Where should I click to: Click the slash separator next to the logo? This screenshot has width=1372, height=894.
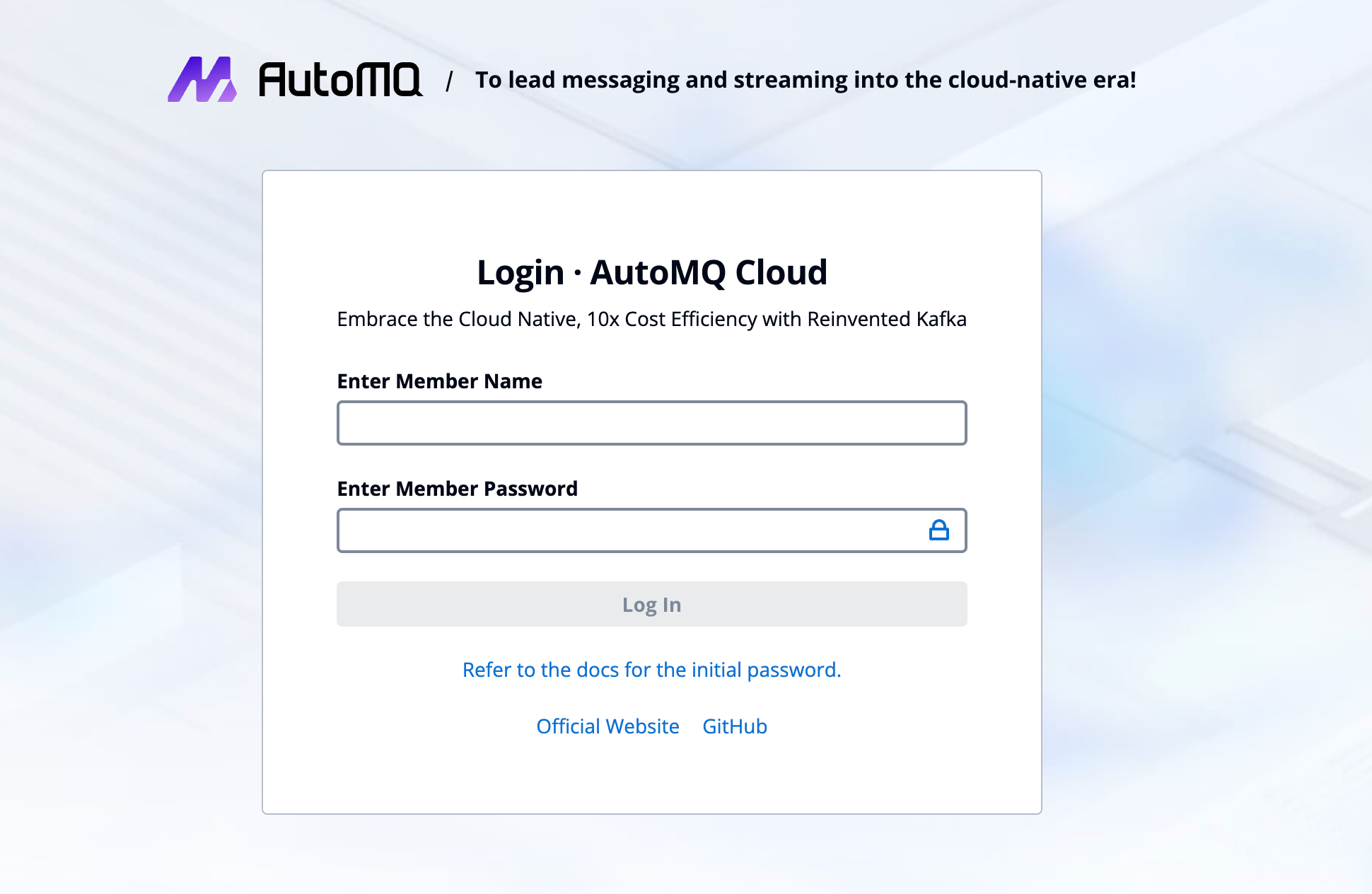(x=448, y=81)
